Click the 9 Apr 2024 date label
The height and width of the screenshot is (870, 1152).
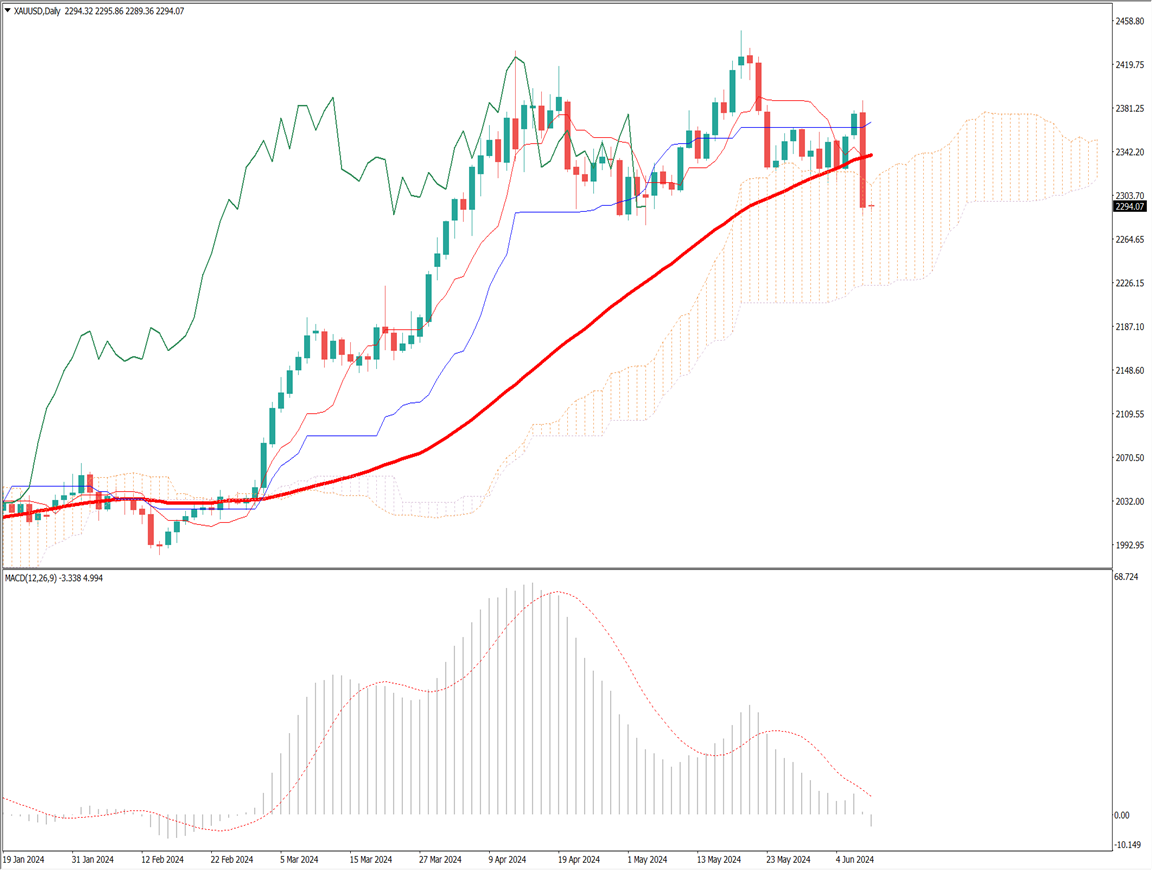(509, 860)
